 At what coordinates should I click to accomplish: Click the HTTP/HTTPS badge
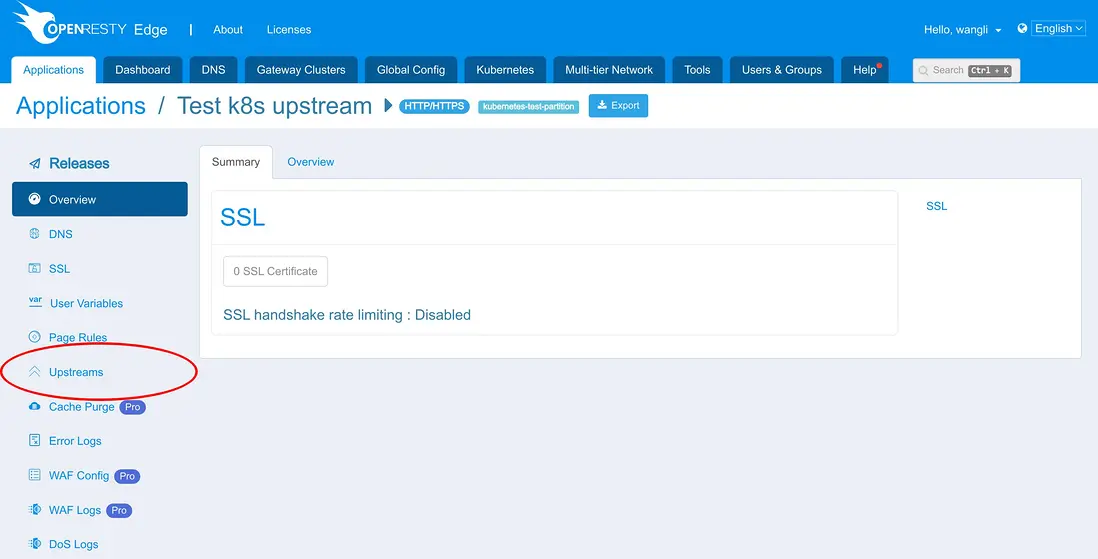pyautogui.click(x=434, y=106)
